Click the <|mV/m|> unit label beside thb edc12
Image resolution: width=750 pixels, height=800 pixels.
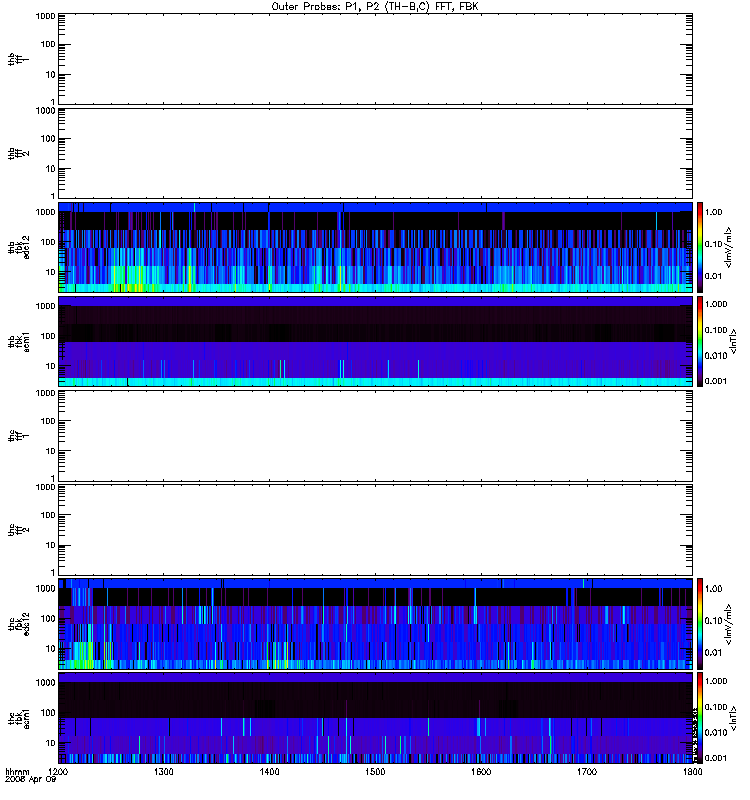coord(728,247)
